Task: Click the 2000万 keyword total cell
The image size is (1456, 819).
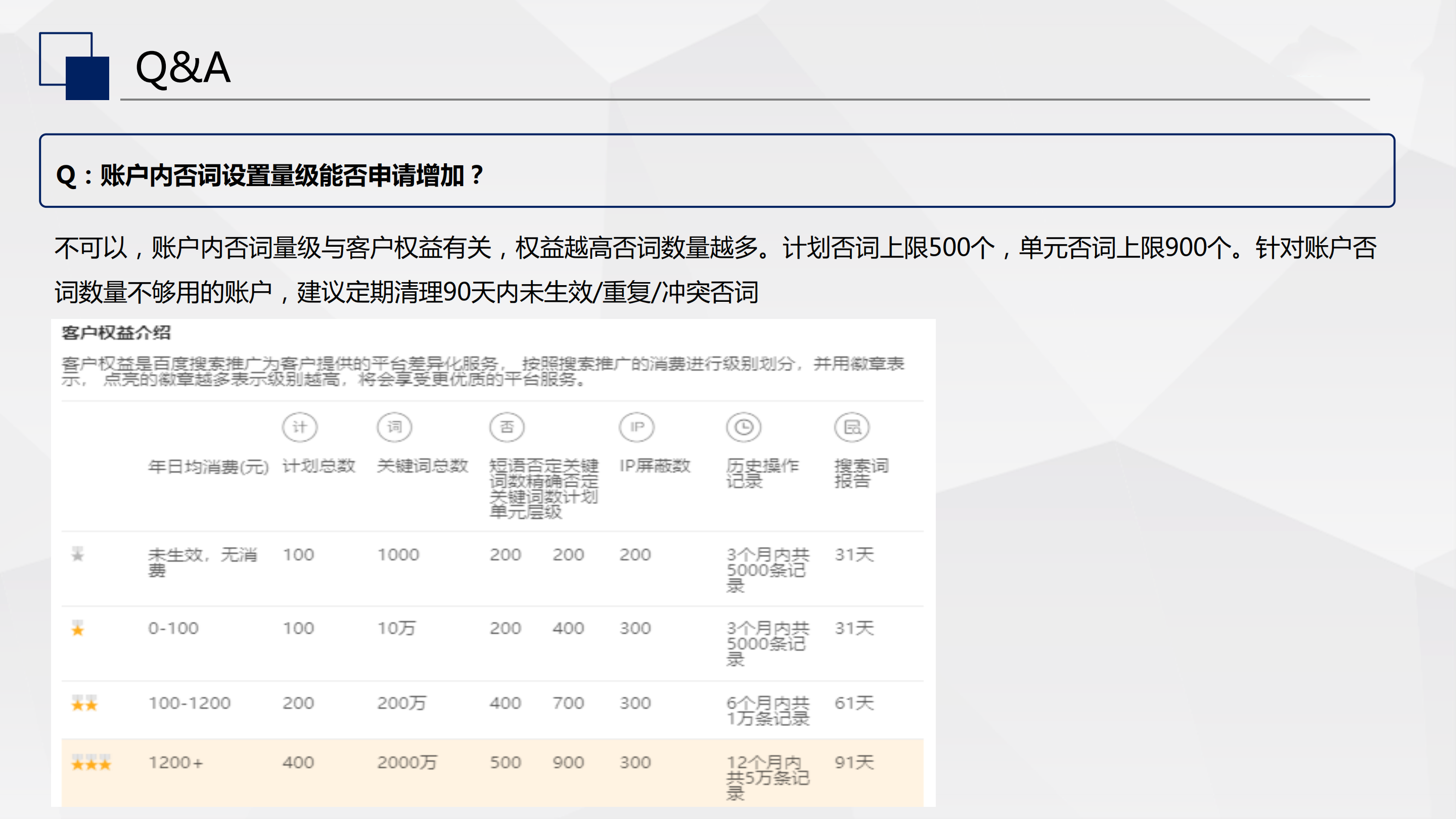Action: pyautogui.click(x=407, y=762)
